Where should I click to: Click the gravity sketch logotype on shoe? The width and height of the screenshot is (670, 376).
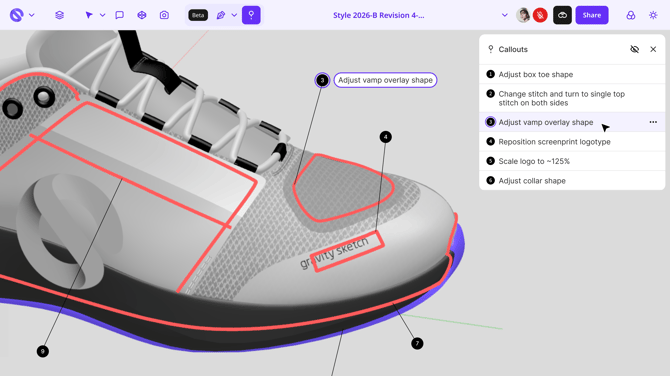tap(334, 253)
